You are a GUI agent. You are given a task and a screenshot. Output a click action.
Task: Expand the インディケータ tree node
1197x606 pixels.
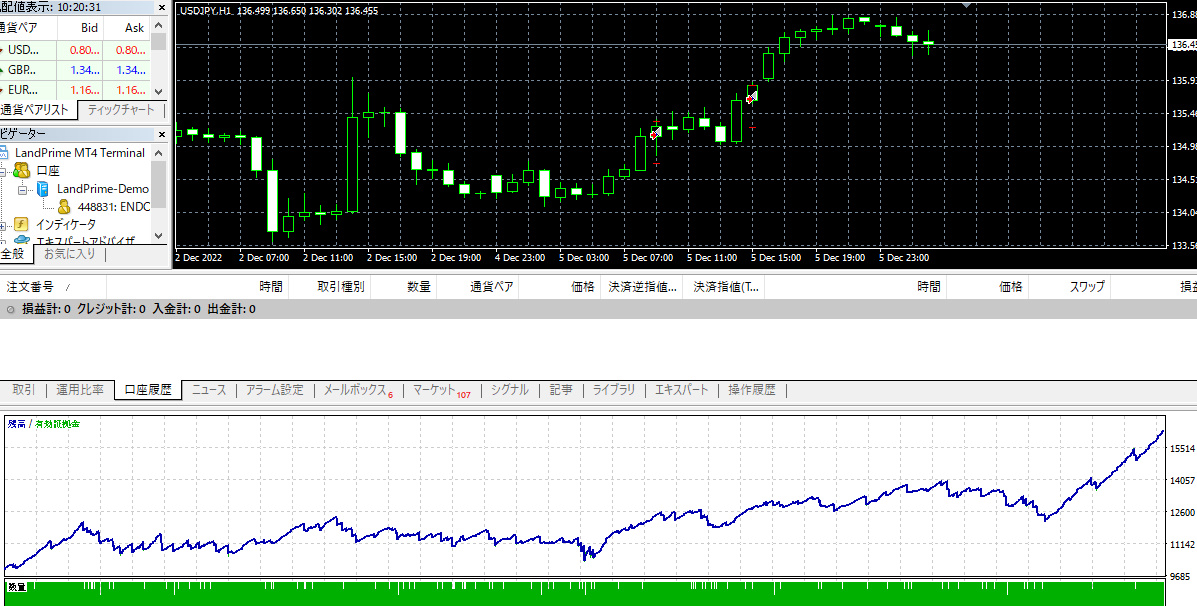pos(3,225)
